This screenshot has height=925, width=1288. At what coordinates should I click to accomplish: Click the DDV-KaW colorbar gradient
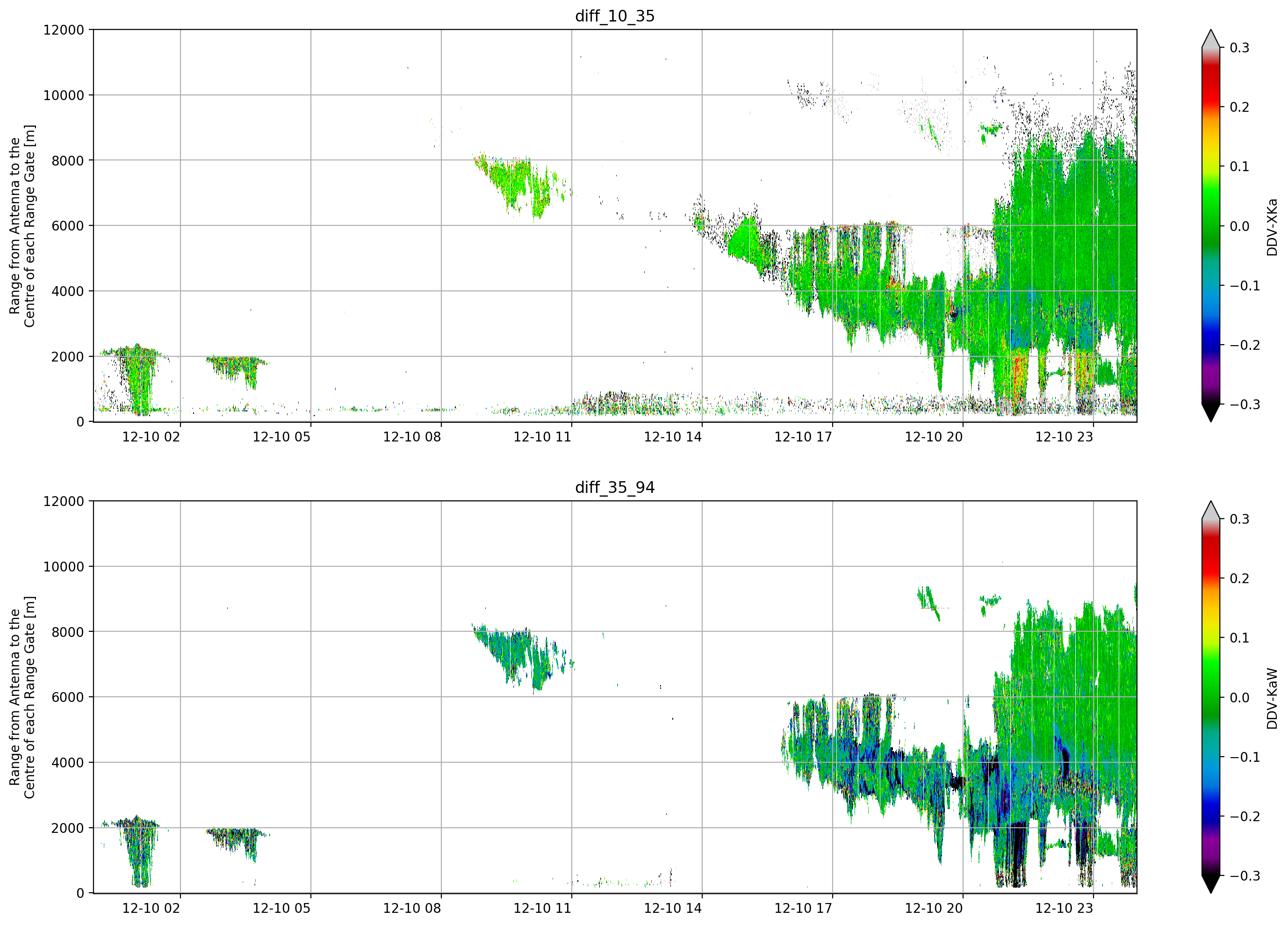pyautogui.click(x=1211, y=697)
